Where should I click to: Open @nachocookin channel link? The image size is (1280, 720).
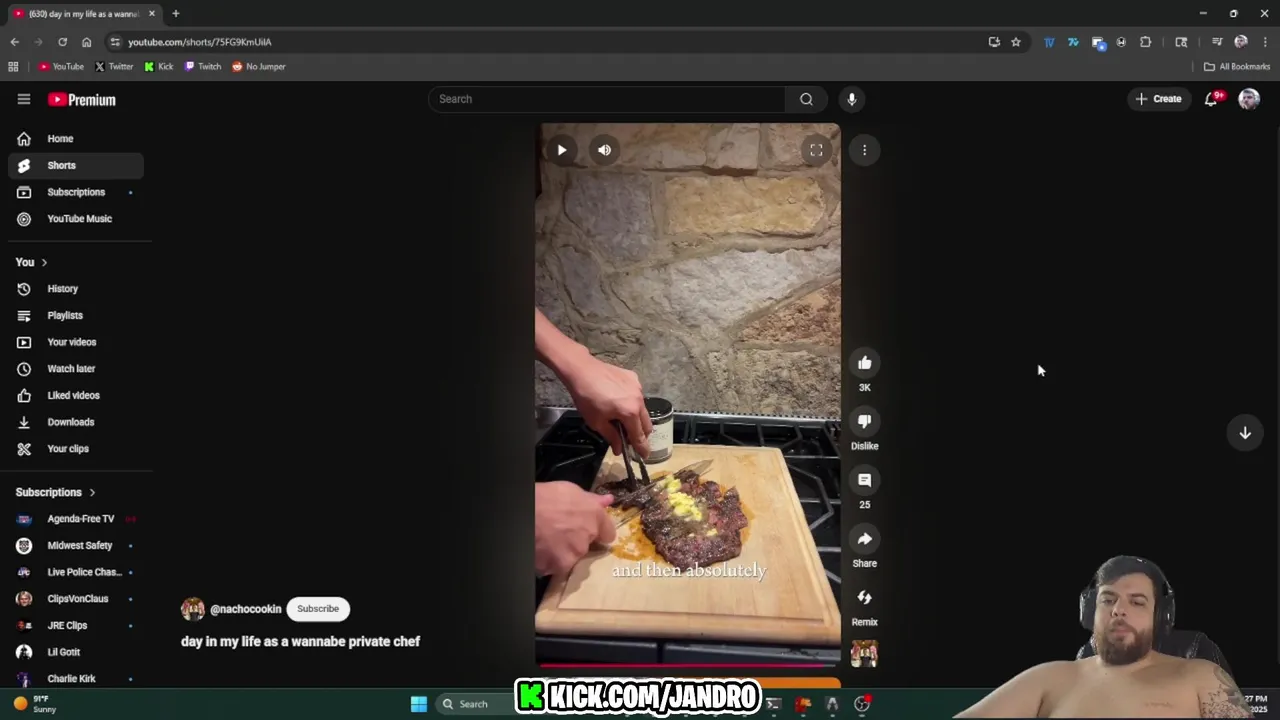tap(246, 609)
